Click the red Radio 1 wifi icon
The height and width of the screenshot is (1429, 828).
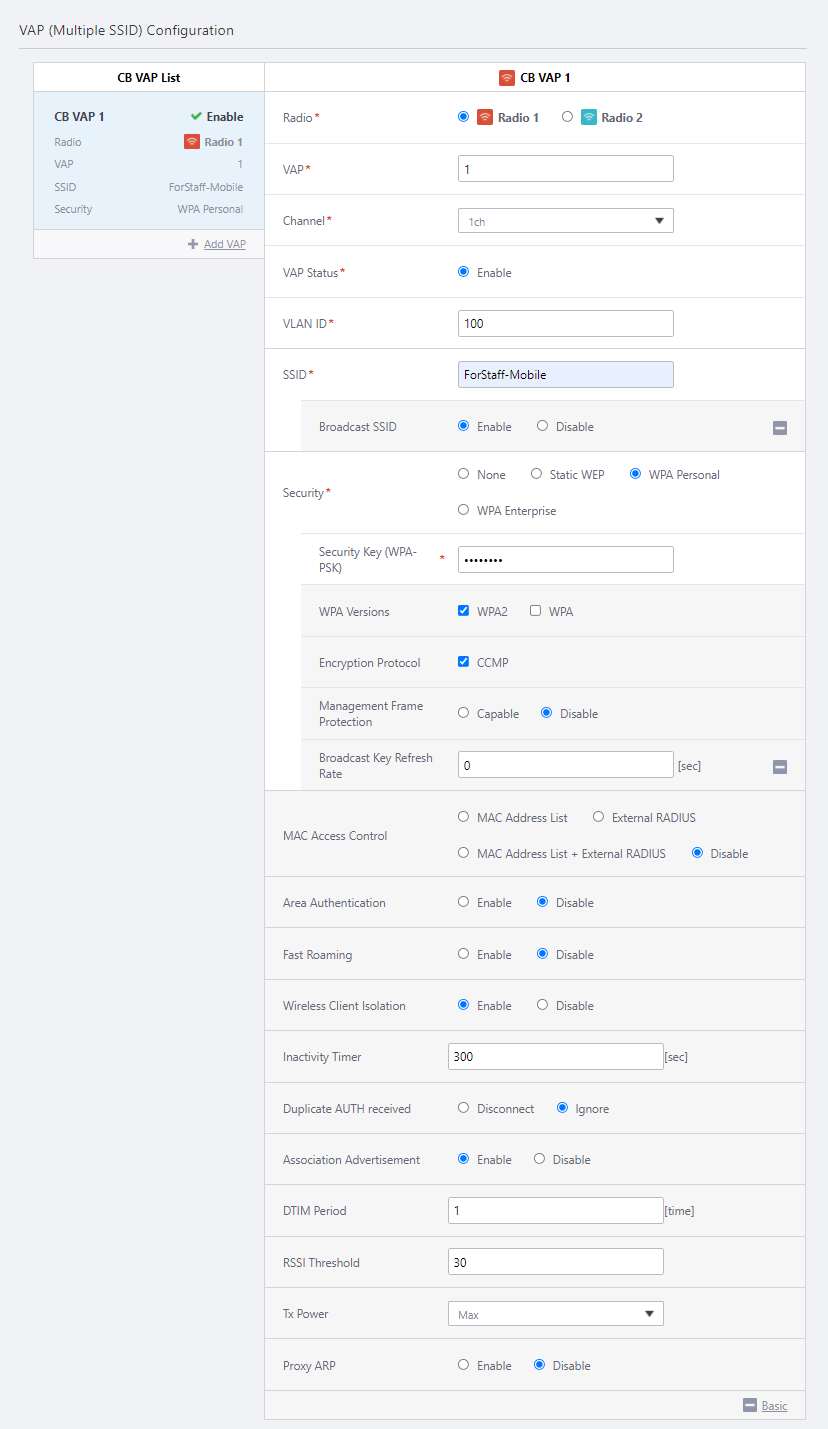coord(485,117)
